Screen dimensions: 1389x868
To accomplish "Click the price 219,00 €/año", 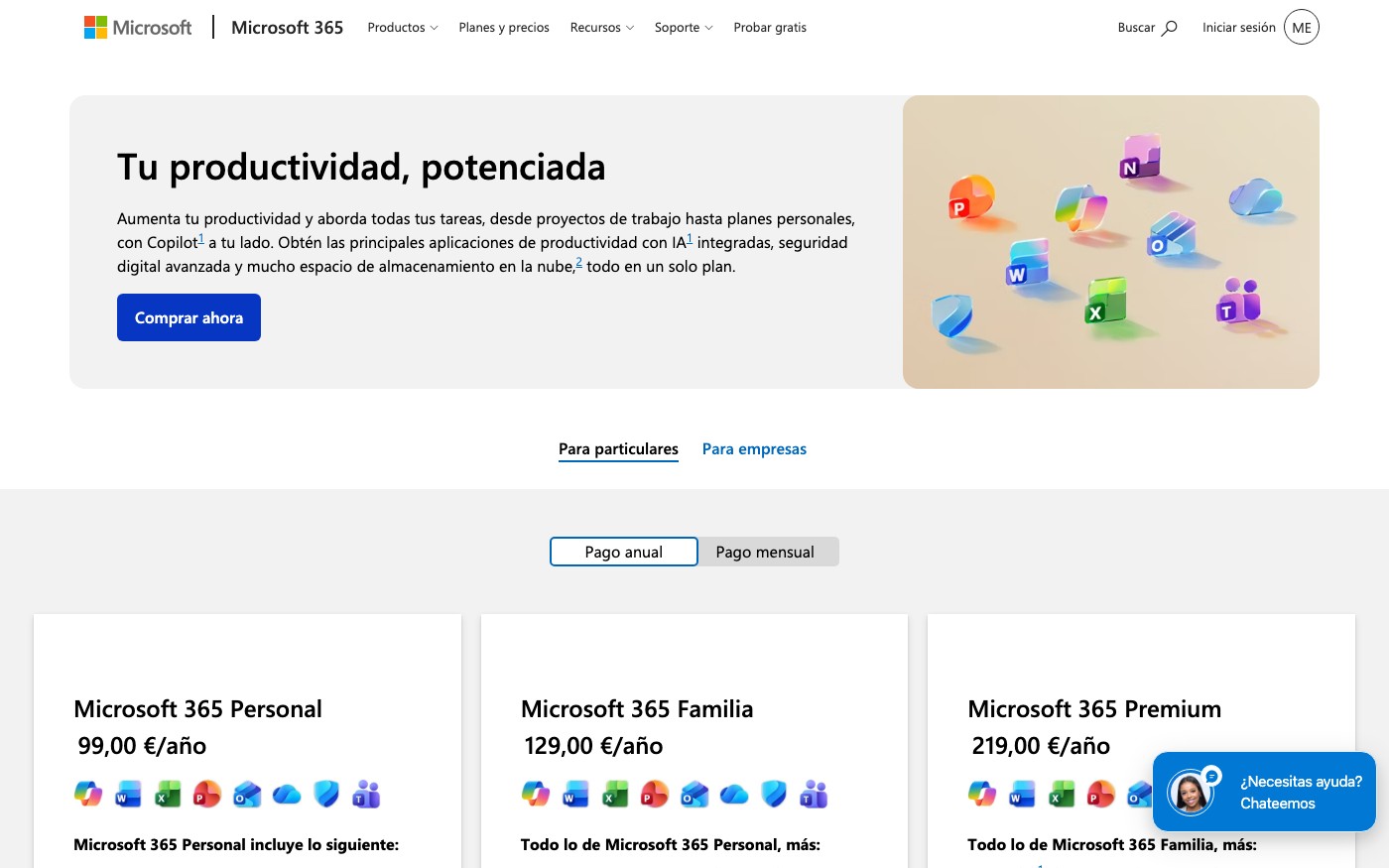I will pos(1041,746).
